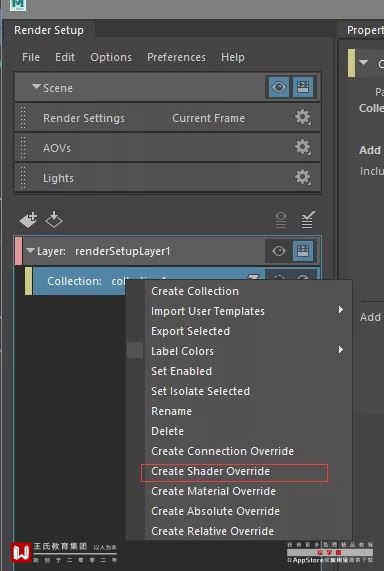This screenshot has height=571, width=384.
Task: Click the import render setup icon
Action: click(x=54, y=220)
